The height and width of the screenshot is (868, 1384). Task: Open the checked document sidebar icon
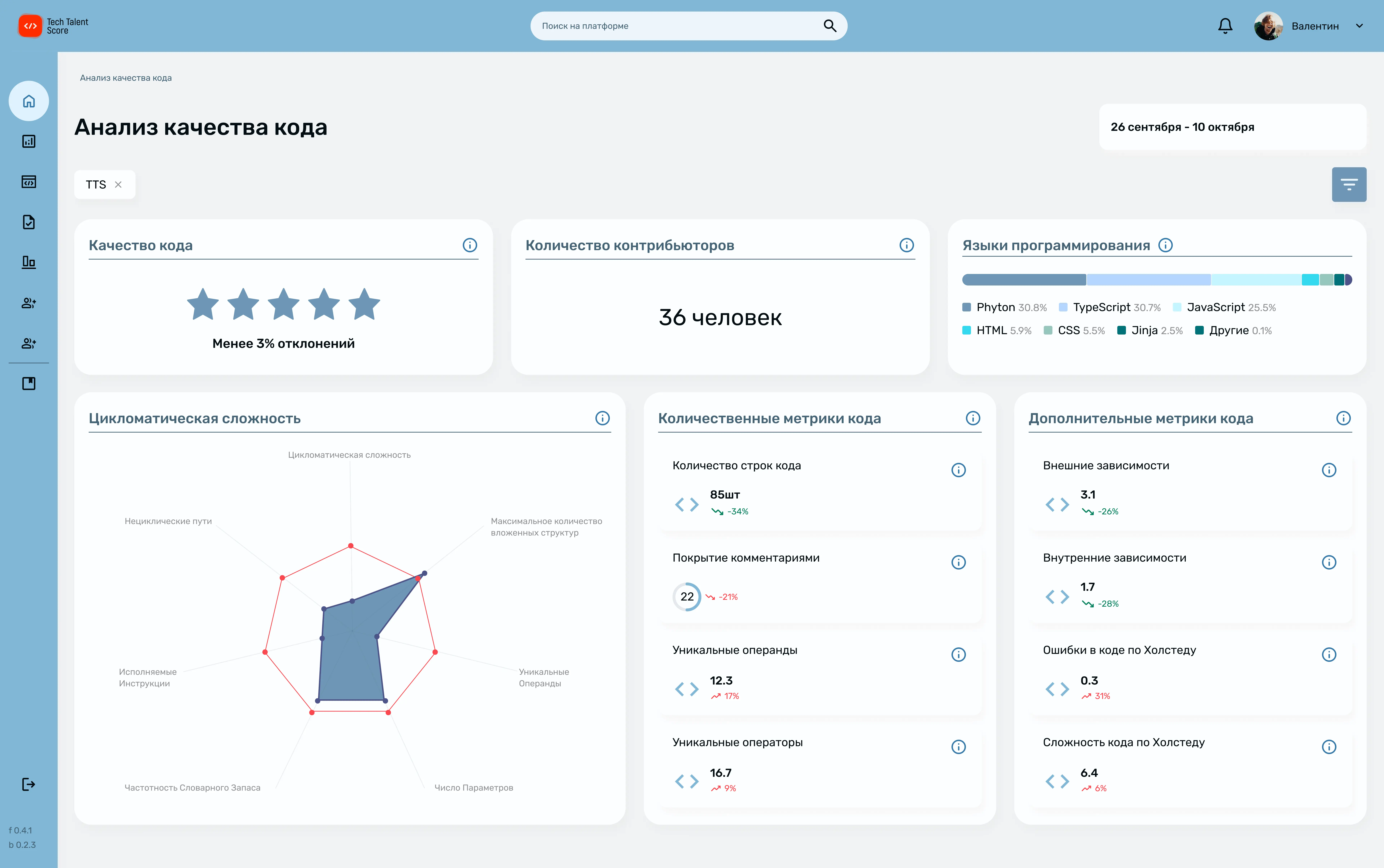click(29, 222)
